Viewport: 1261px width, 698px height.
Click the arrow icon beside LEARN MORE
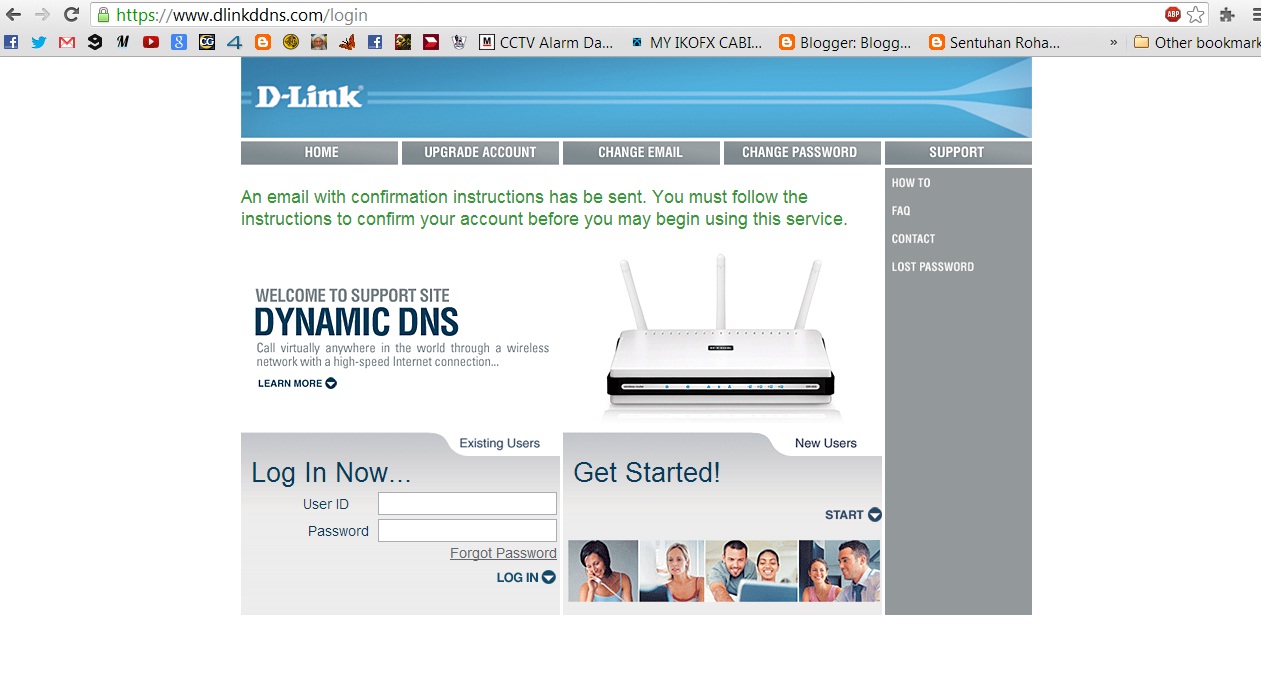(x=331, y=383)
